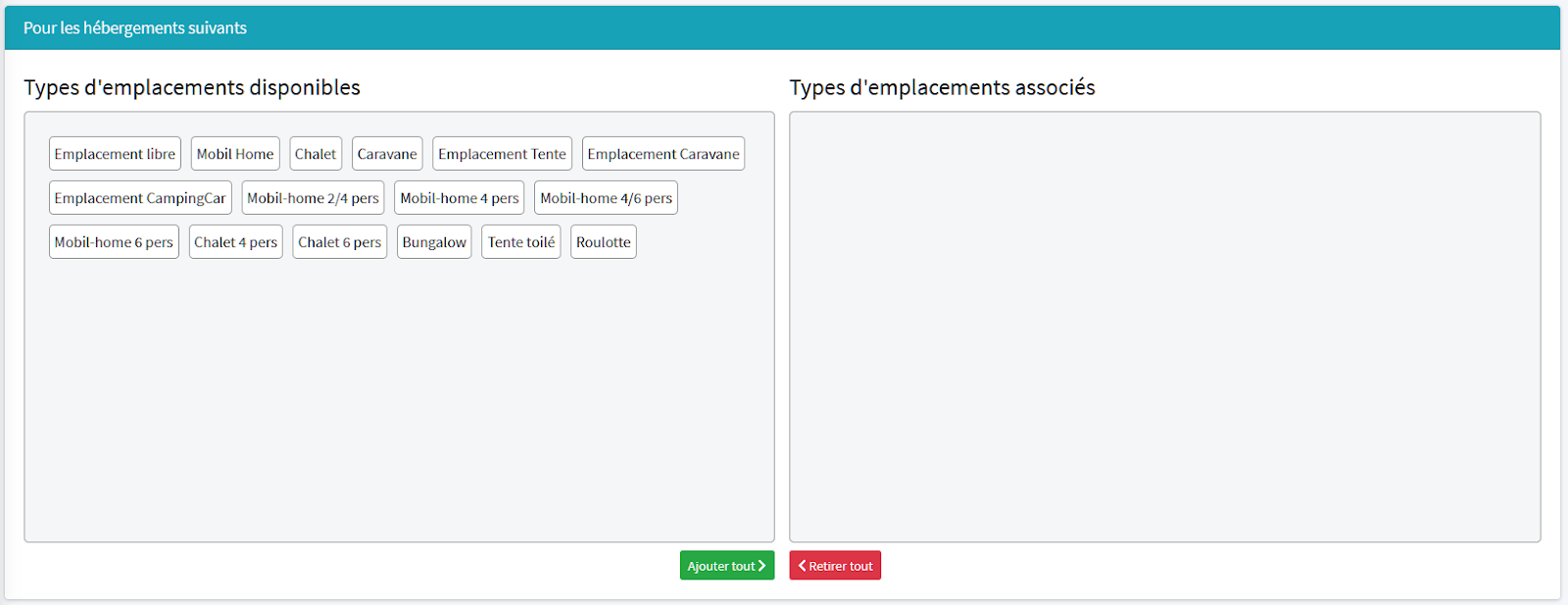Pick the Mobil Home tag

click(235, 154)
